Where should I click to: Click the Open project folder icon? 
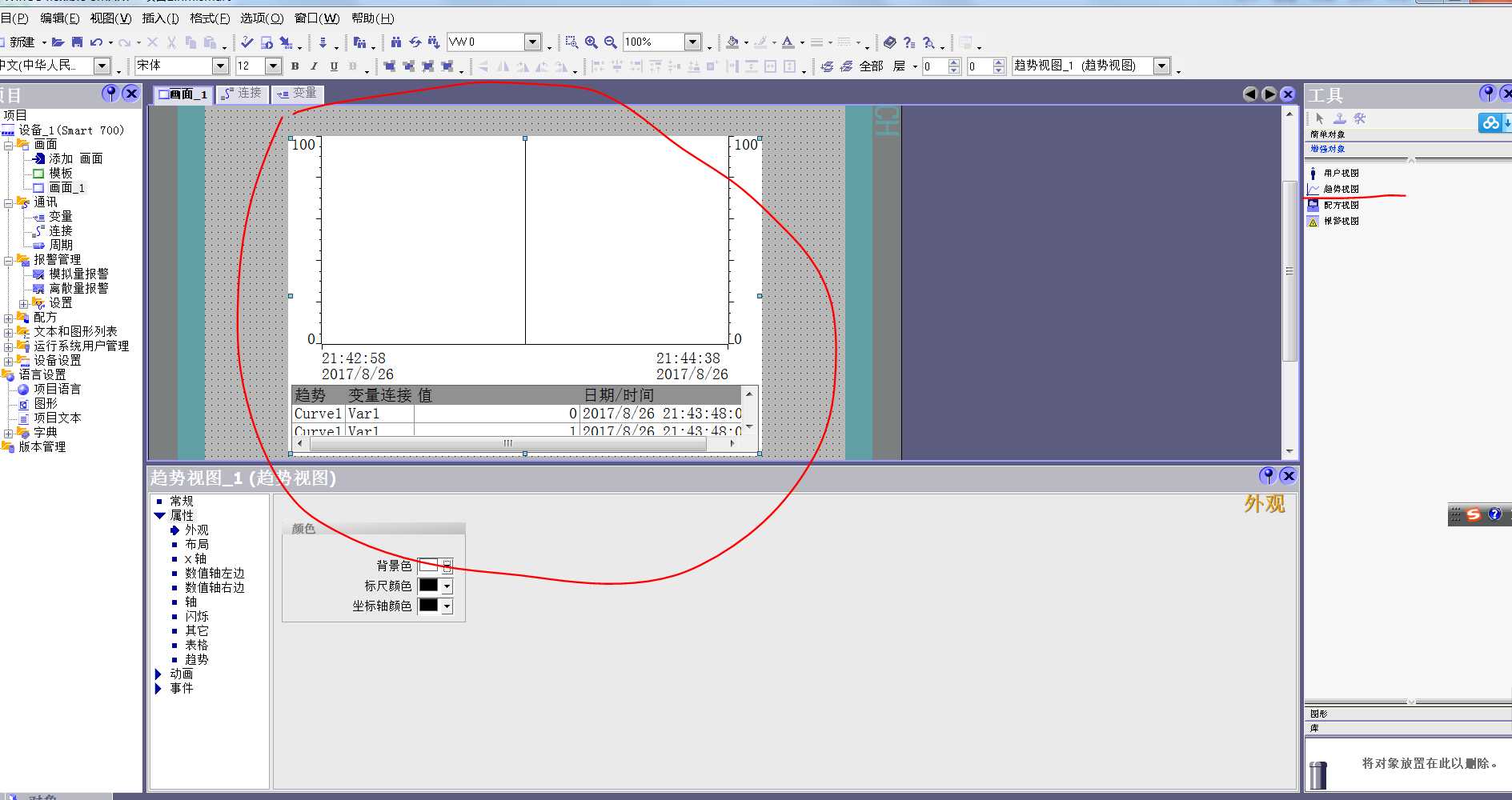click(58, 42)
